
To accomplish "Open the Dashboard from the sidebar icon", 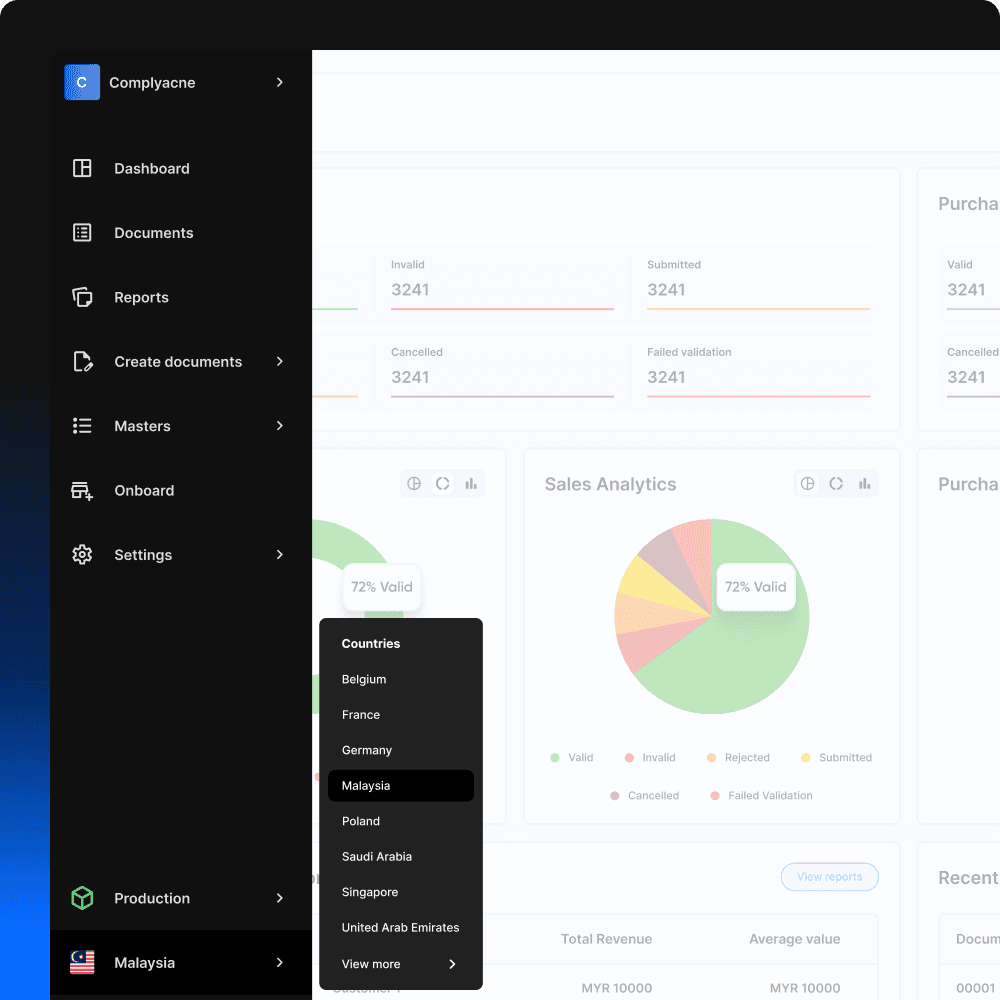I will 82,168.
